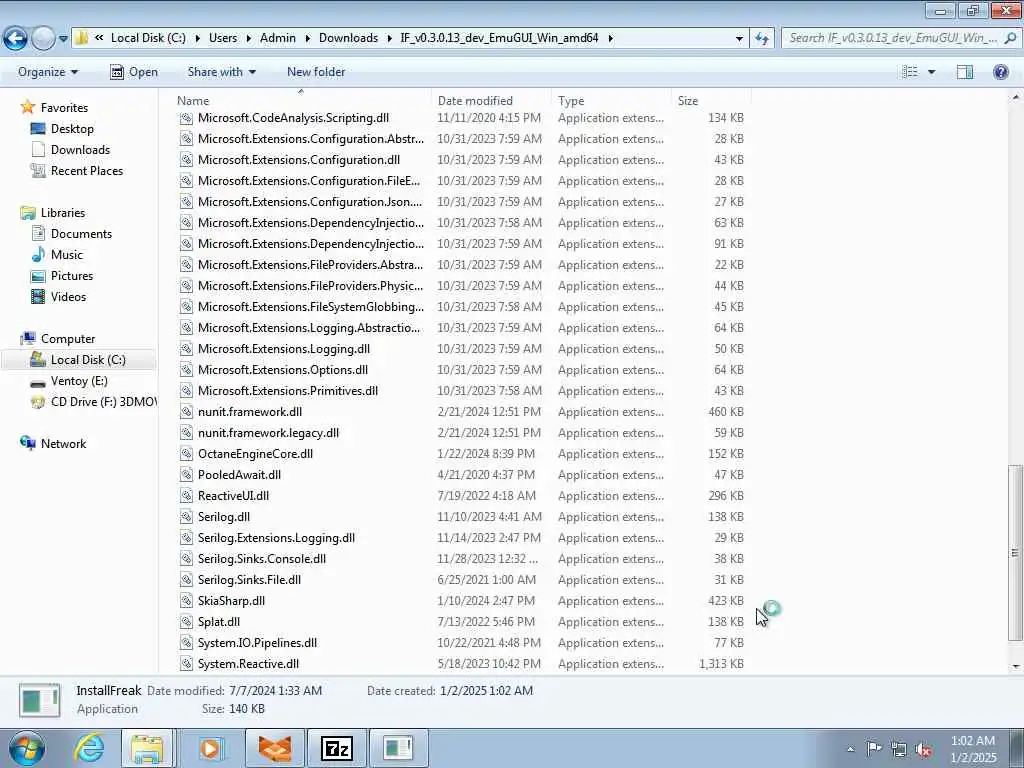Toggle the preview pane icon
Viewport: 1024px width, 768px height.
pyautogui.click(x=965, y=72)
